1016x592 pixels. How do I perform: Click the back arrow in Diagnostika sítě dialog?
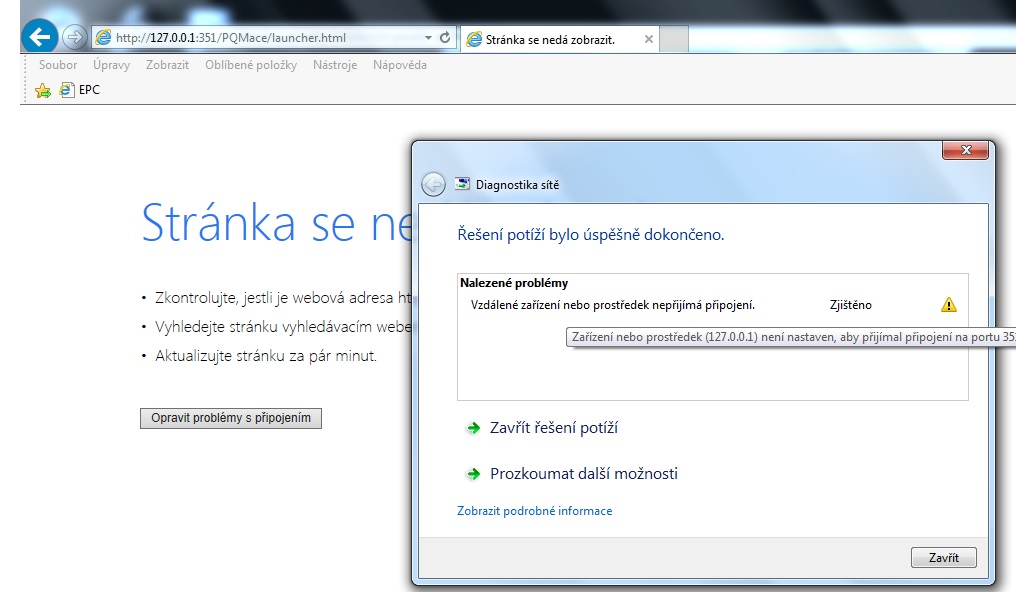click(x=434, y=184)
